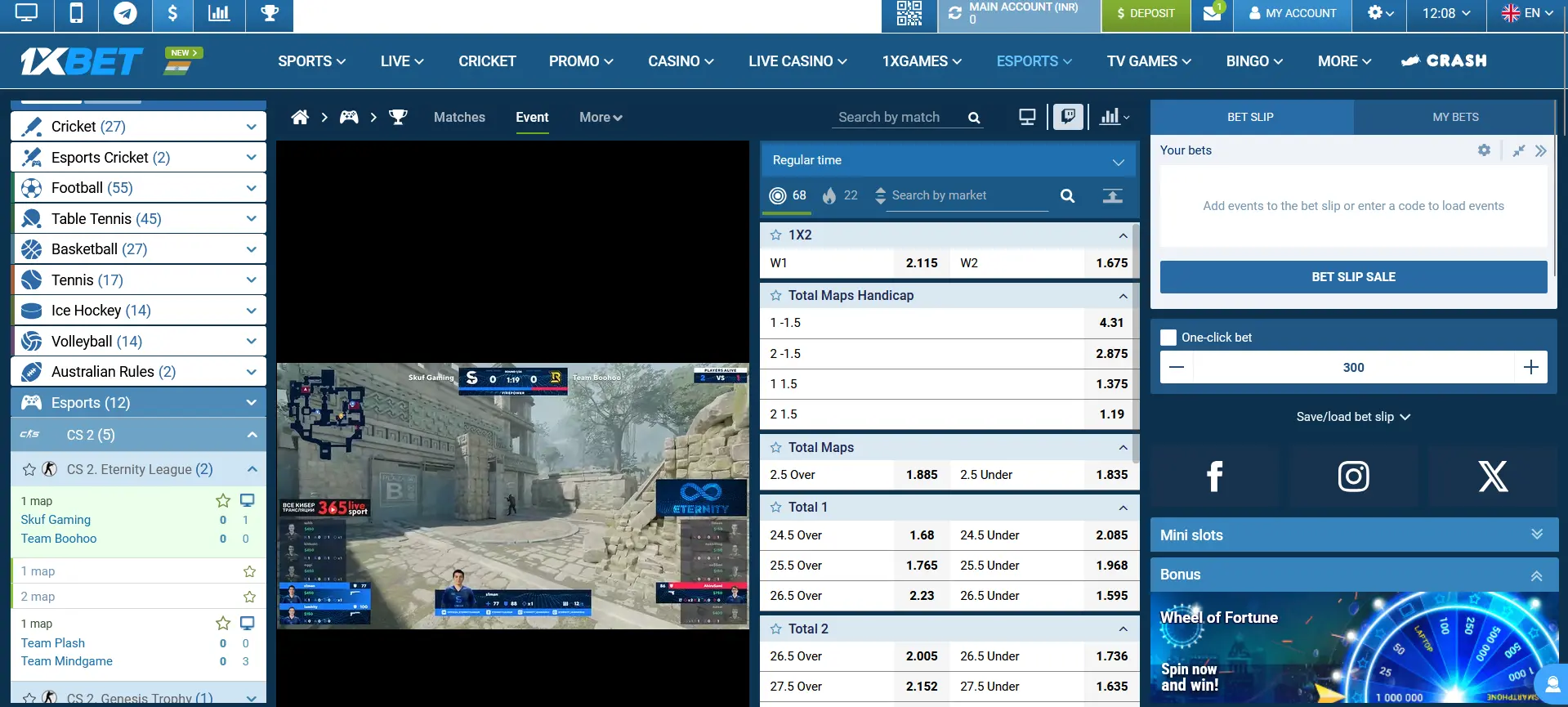Open the More tab menu

tap(601, 117)
